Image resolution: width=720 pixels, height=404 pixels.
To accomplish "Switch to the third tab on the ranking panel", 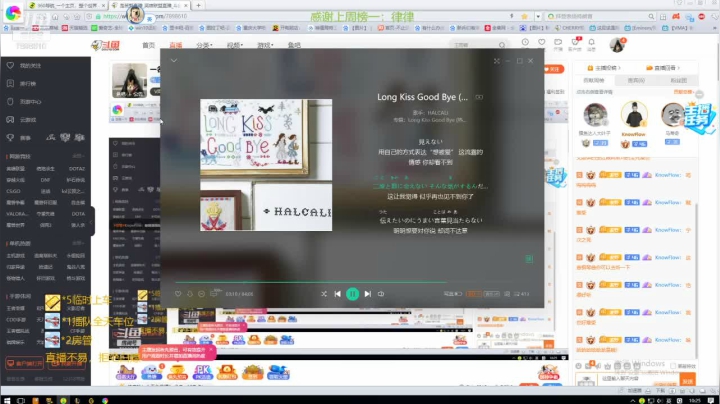I will coord(678,80).
